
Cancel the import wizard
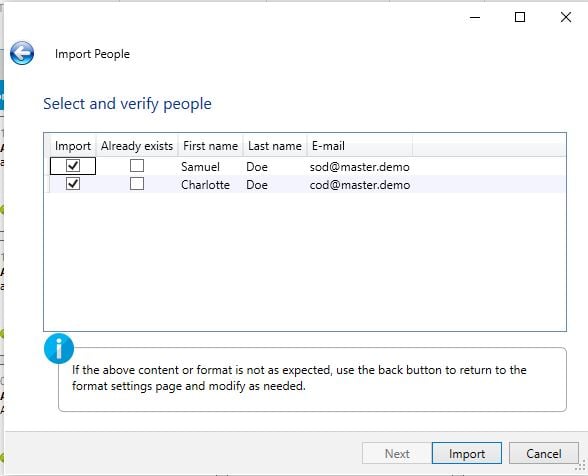[x=544, y=453]
